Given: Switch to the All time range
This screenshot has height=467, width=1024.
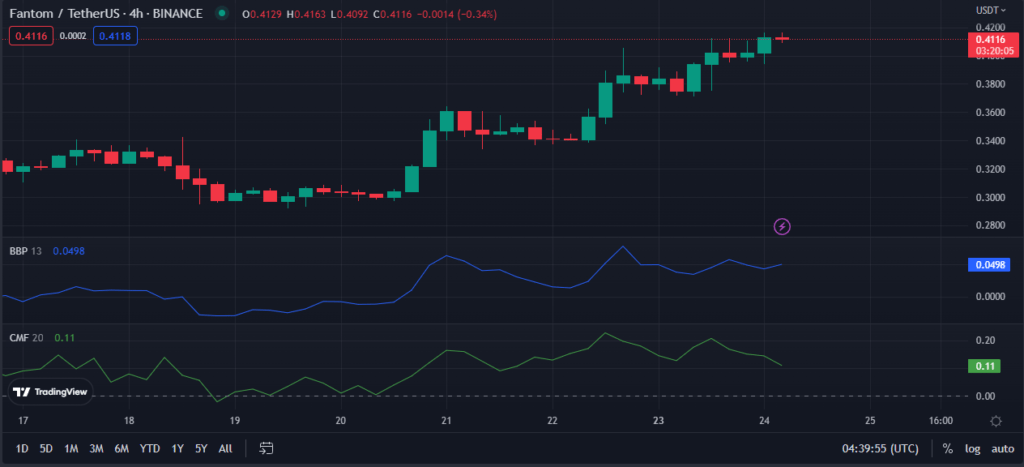Looking at the screenshot, I should (225, 449).
